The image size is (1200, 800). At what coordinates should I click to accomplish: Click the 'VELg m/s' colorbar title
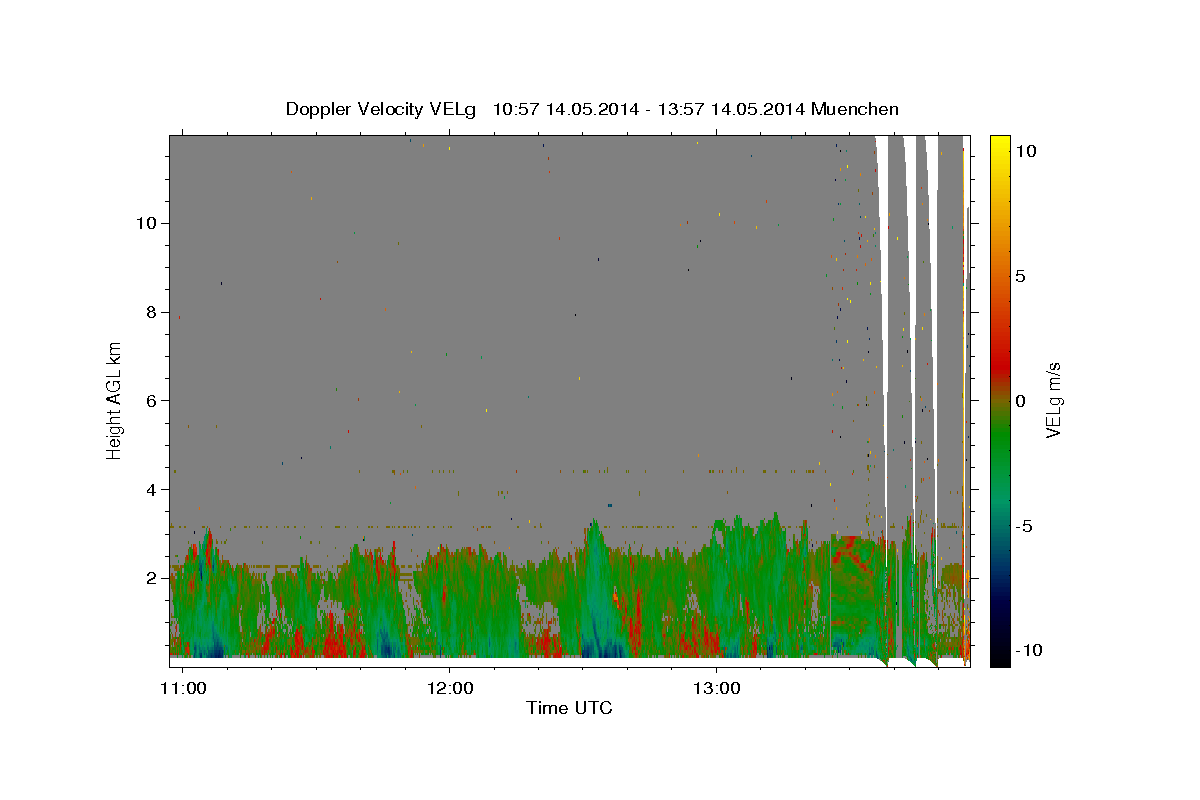(1053, 400)
